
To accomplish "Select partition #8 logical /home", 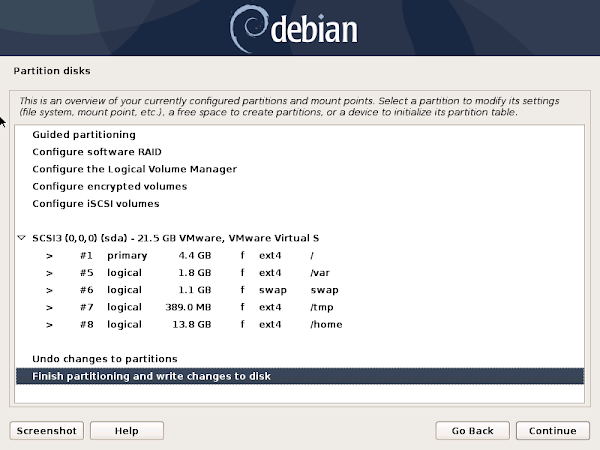I will [x=300, y=324].
